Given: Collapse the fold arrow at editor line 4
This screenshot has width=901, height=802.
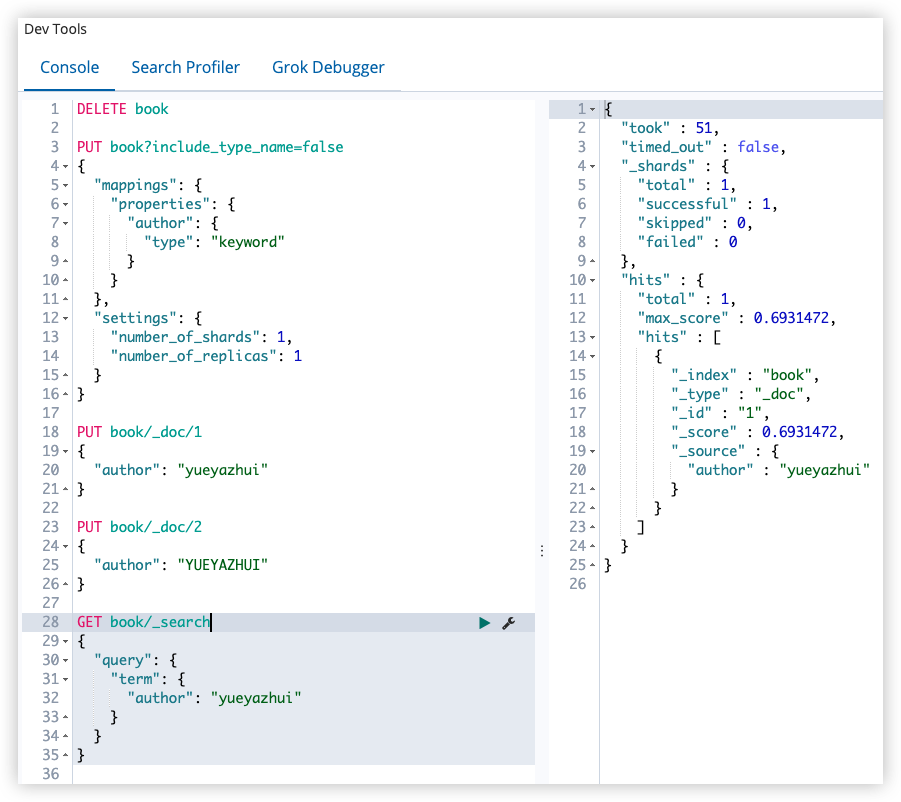Looking at the screenshot, I should [66, 167].
